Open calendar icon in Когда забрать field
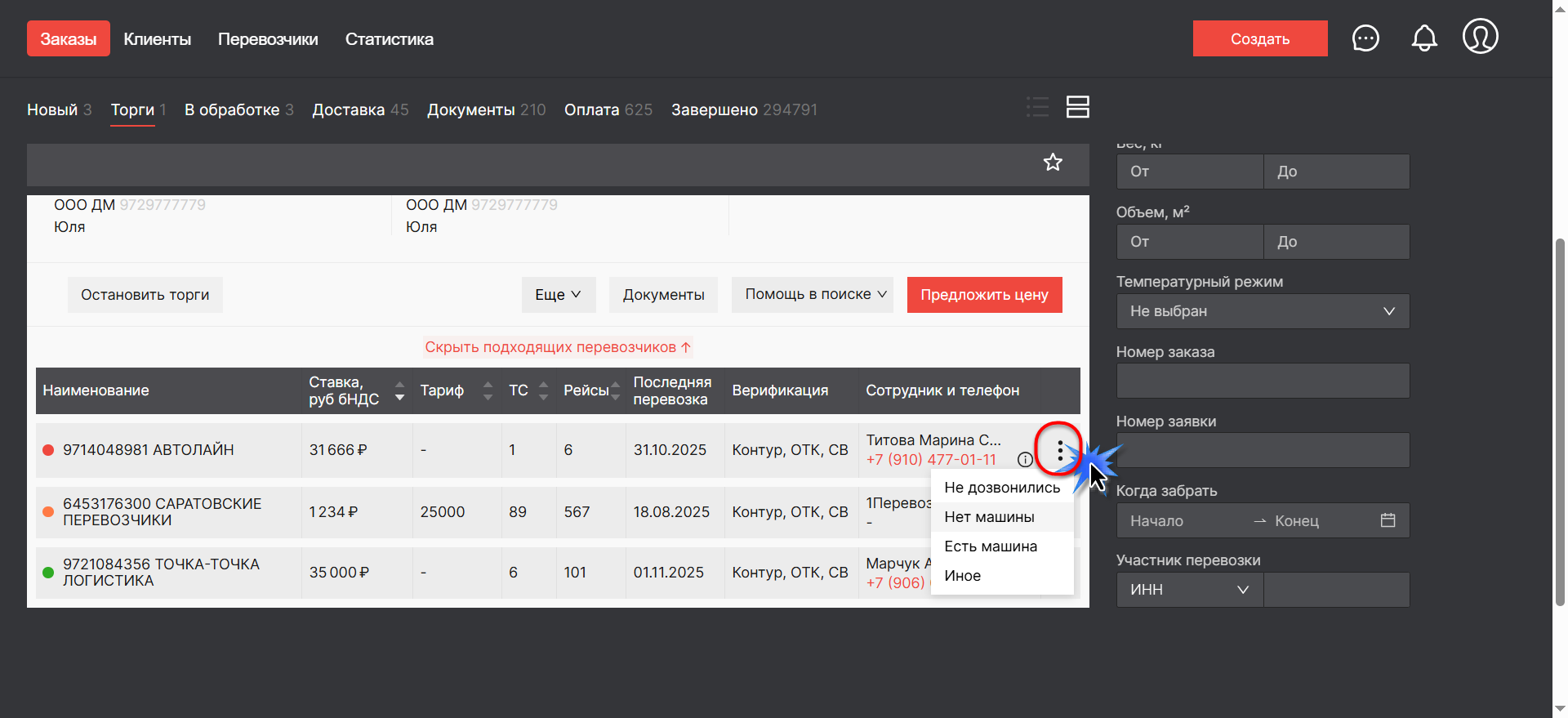 pyautogui.click(x=1388, y=520)
